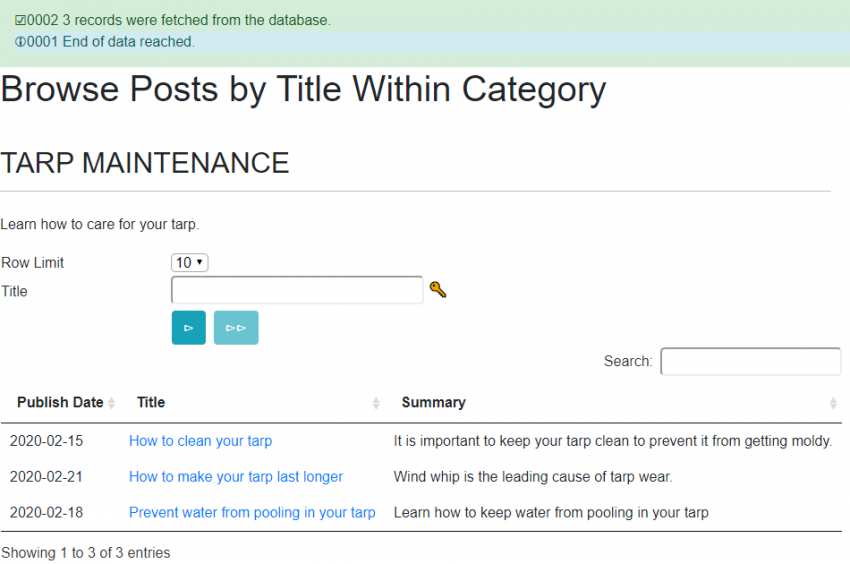Click info icon in End of data message
The height and width of the screenshot is (564, 850).
(20, 42)
